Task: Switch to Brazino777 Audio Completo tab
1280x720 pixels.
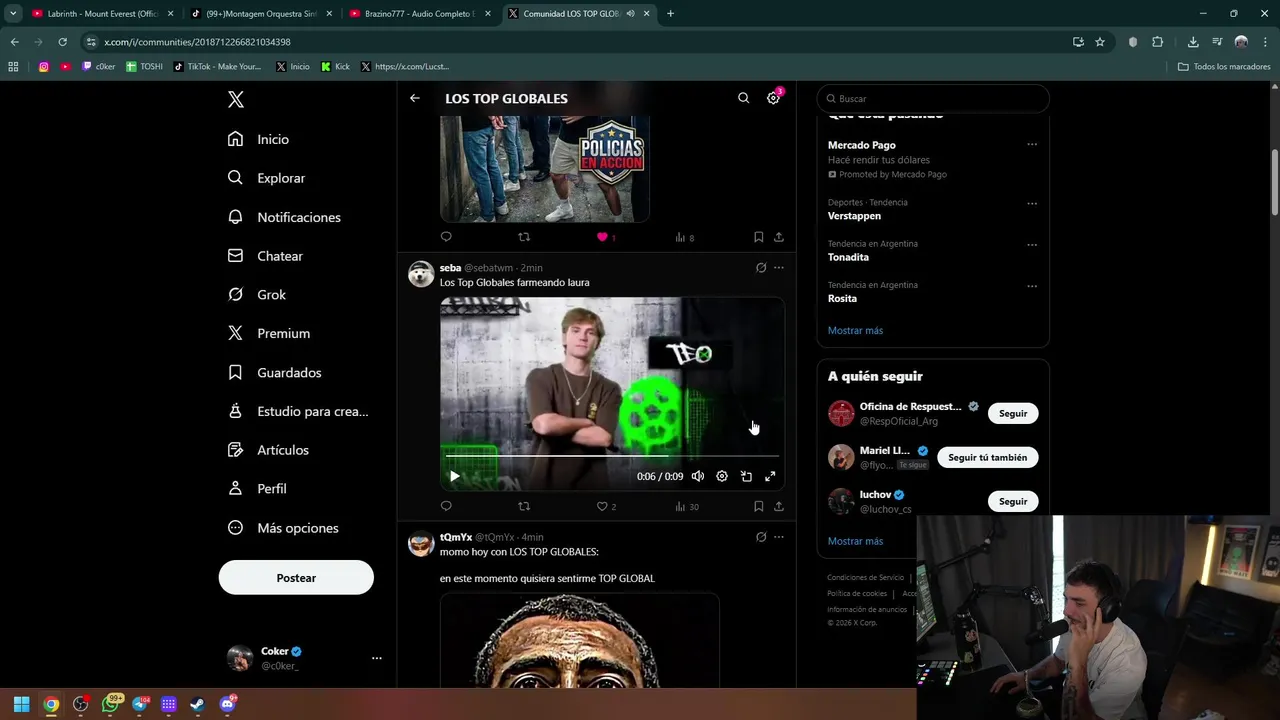Action: click(x=420, y=14)
